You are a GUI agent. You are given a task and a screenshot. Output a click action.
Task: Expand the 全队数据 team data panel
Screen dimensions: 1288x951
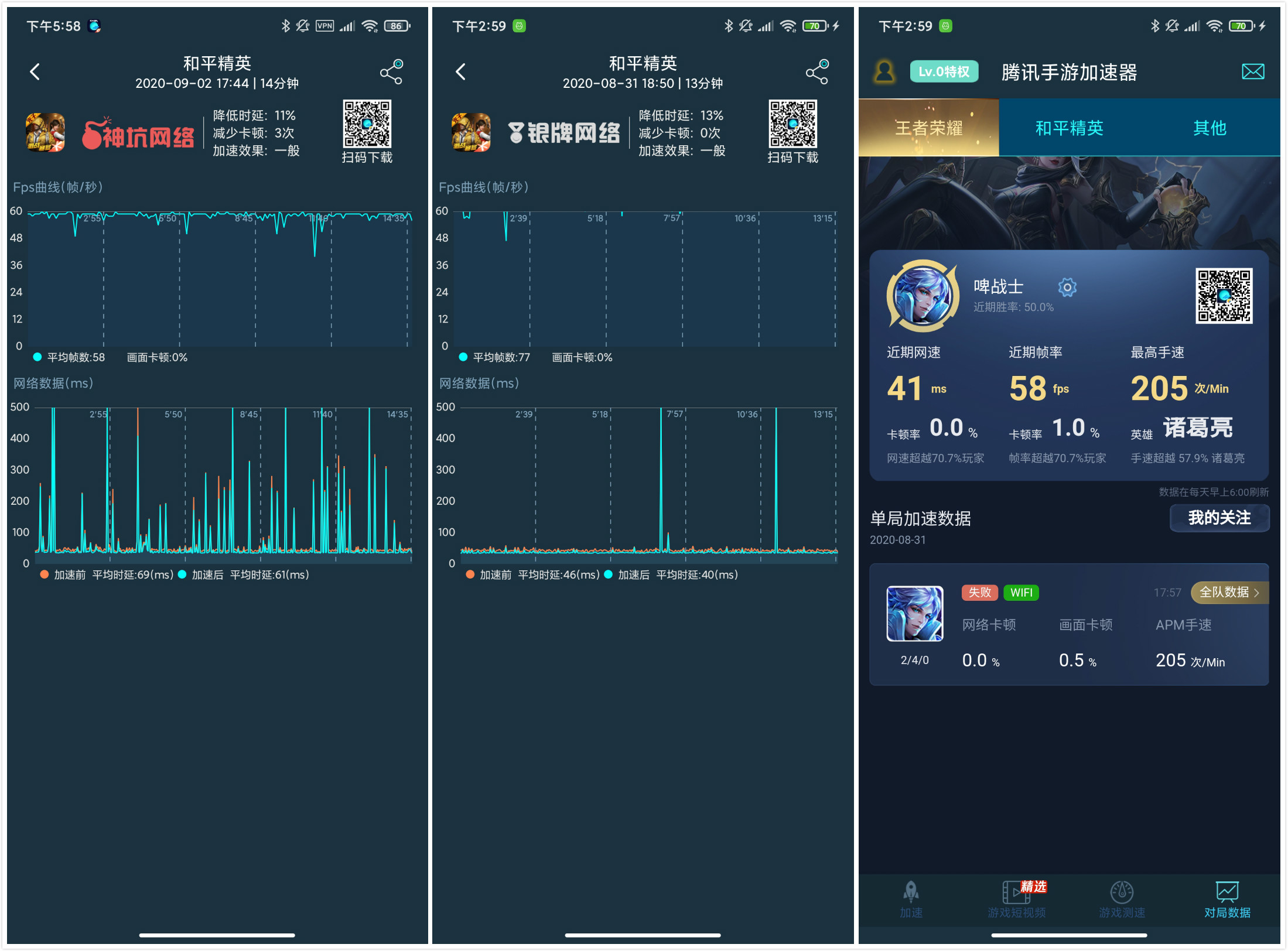pyautogui.click(x=1228, y=592)
